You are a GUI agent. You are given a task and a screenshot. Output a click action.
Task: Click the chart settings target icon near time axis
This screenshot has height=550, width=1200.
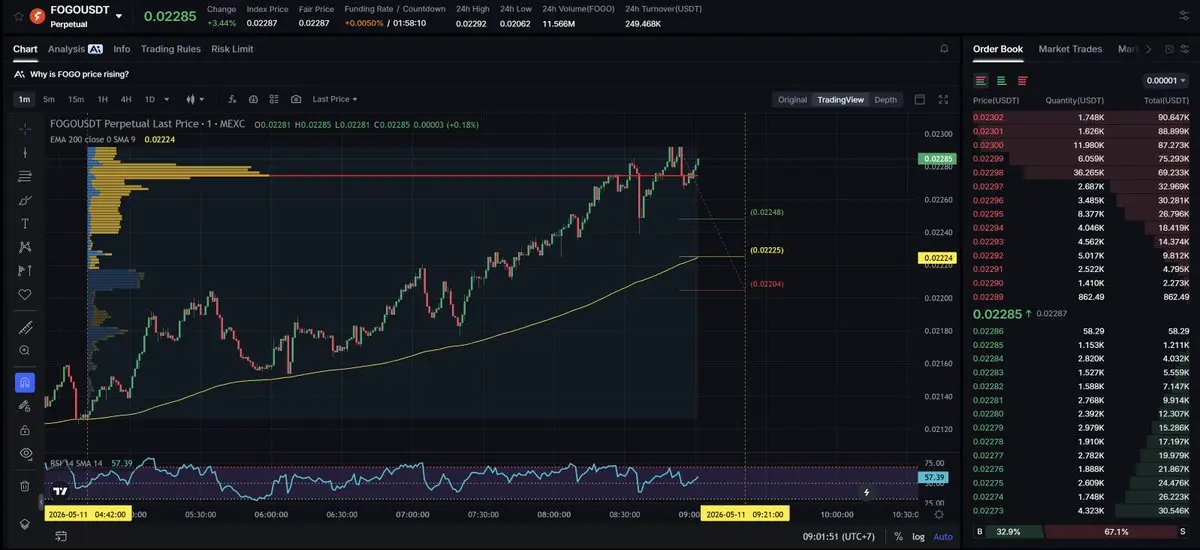937,513
